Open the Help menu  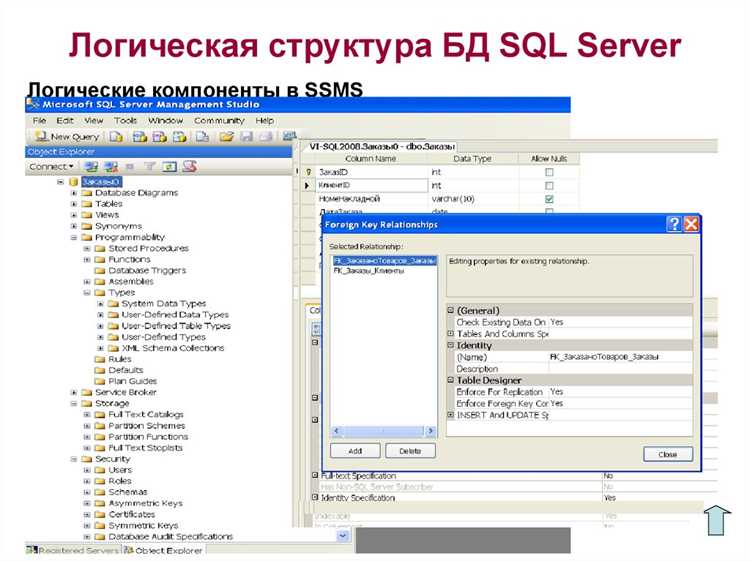click(265, 121)
